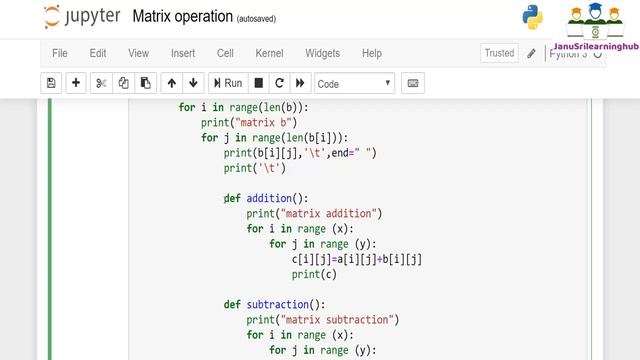Insert a cell below with plus icon
Image resolution: width=640 pixels, height=360 pixels.
pos(76,83)
